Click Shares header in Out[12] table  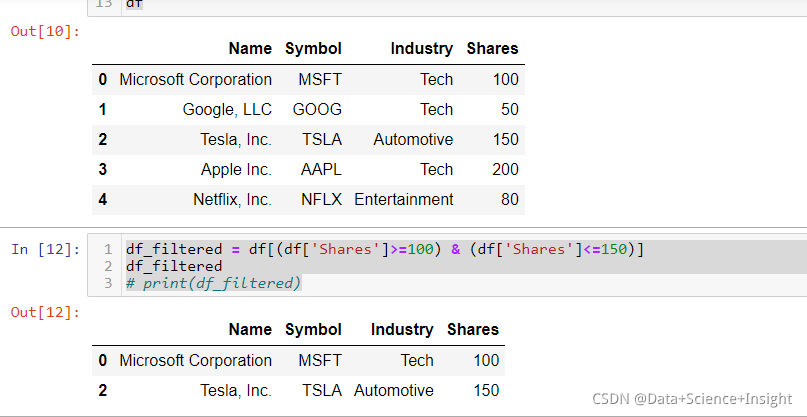tap(472, 329)
